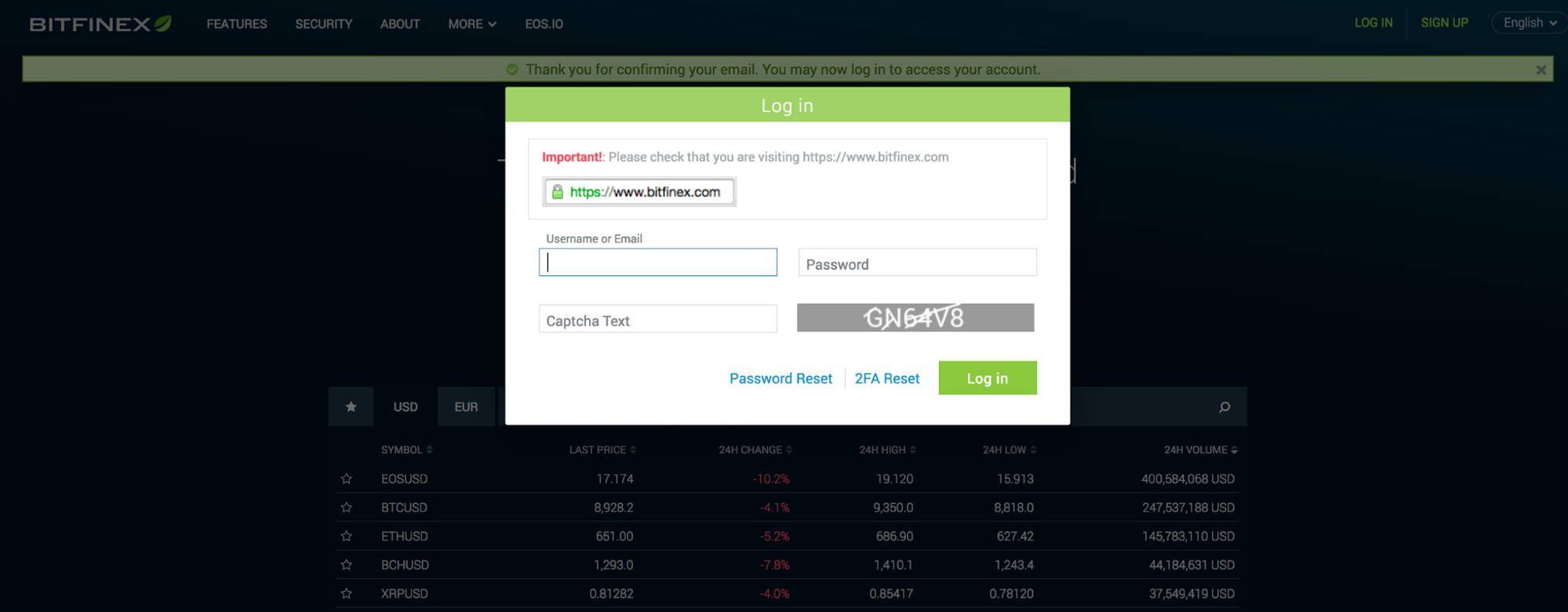Viewport: 1568px width, 612px height.
Task: Click the BTCUSD symbol
Action: [x=404, y=508]
